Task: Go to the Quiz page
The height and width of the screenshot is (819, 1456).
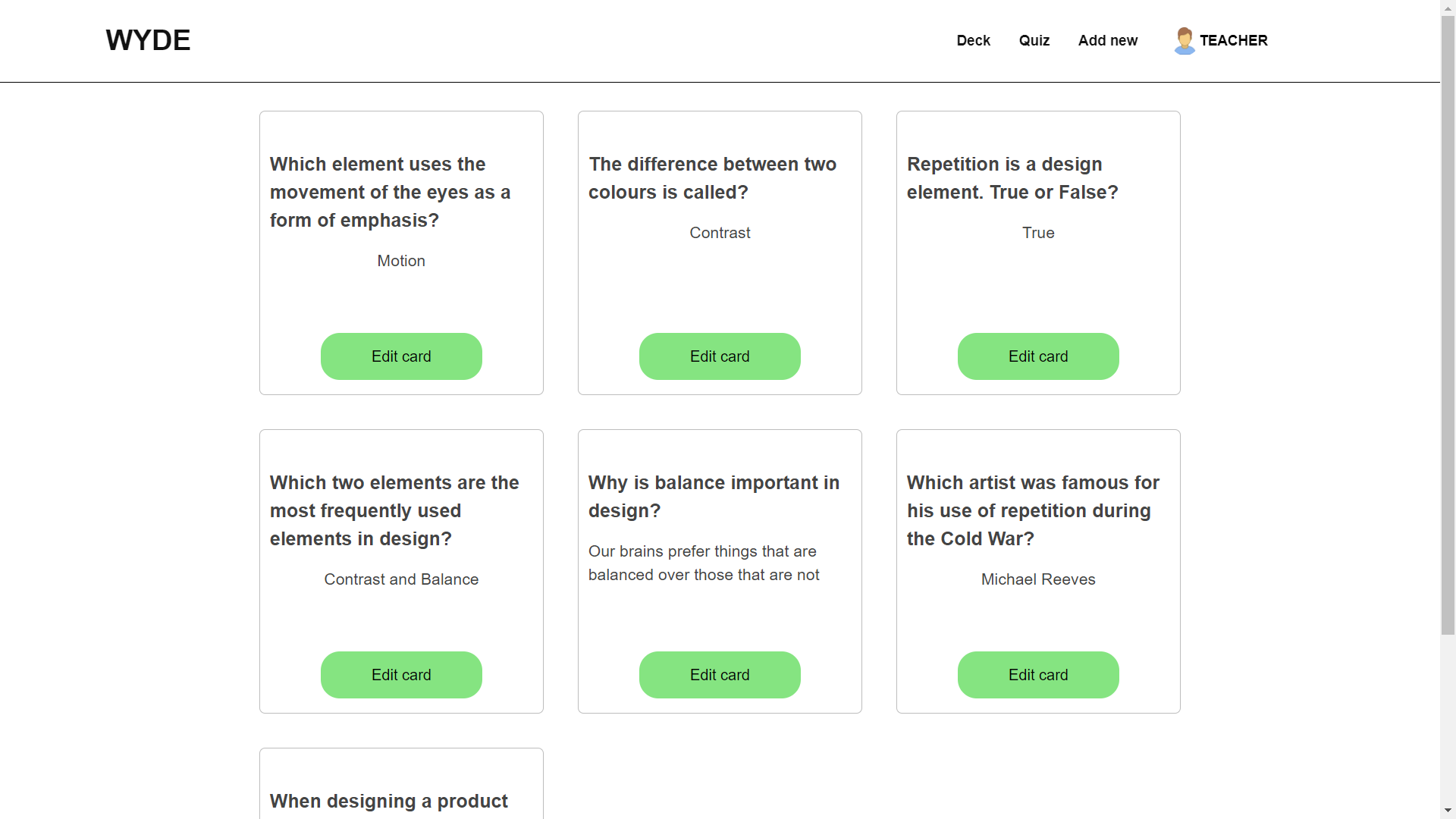Action: (1034, 40)
